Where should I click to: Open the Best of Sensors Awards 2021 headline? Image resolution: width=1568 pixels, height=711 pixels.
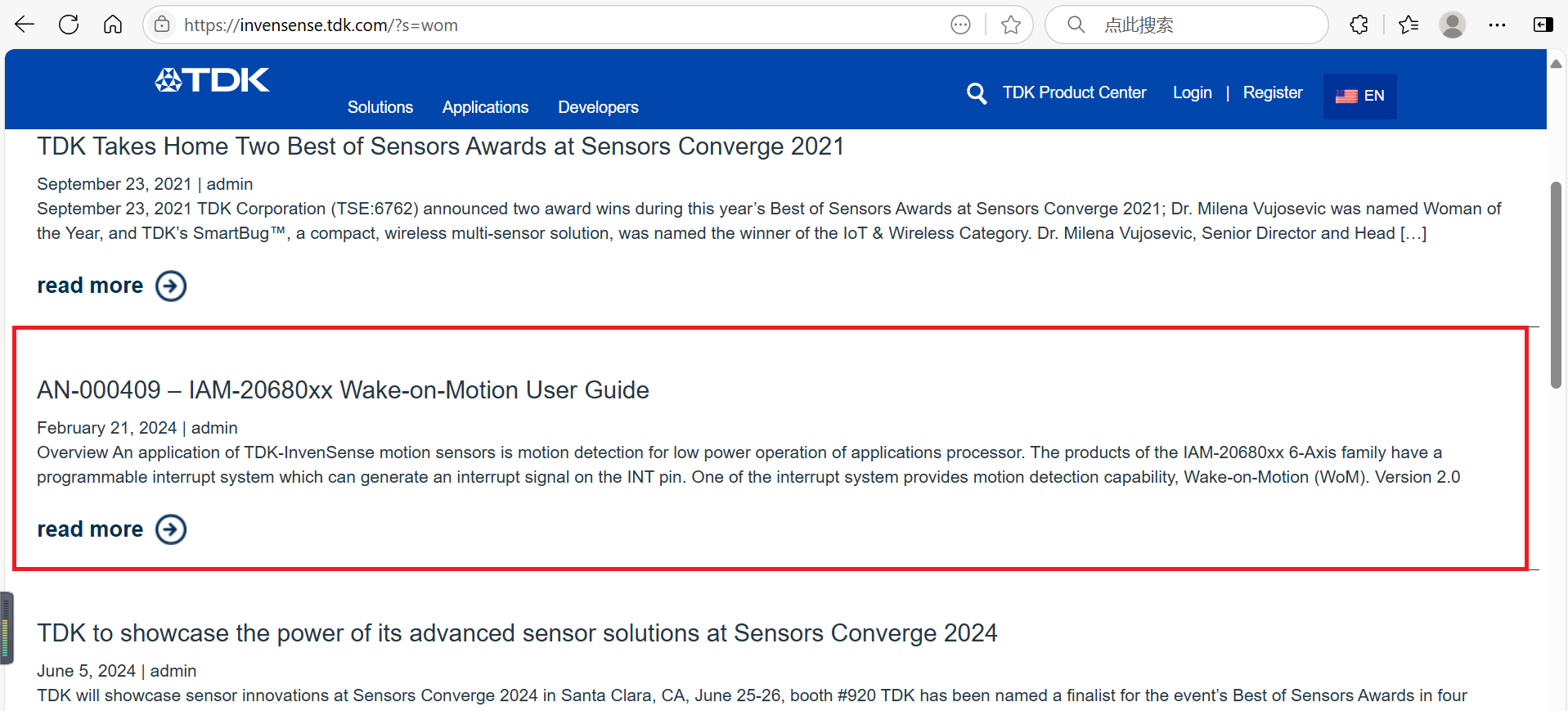click(440, 146)
